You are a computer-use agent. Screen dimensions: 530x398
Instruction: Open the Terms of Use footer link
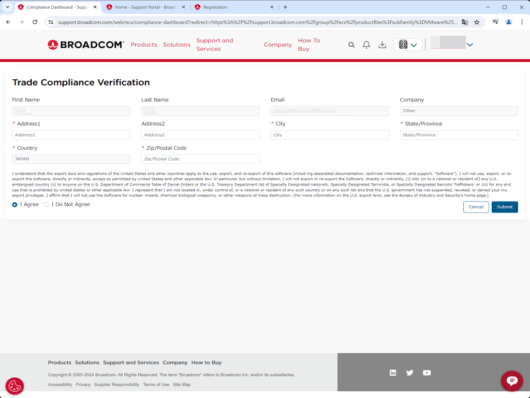click(x=156, y=384)
